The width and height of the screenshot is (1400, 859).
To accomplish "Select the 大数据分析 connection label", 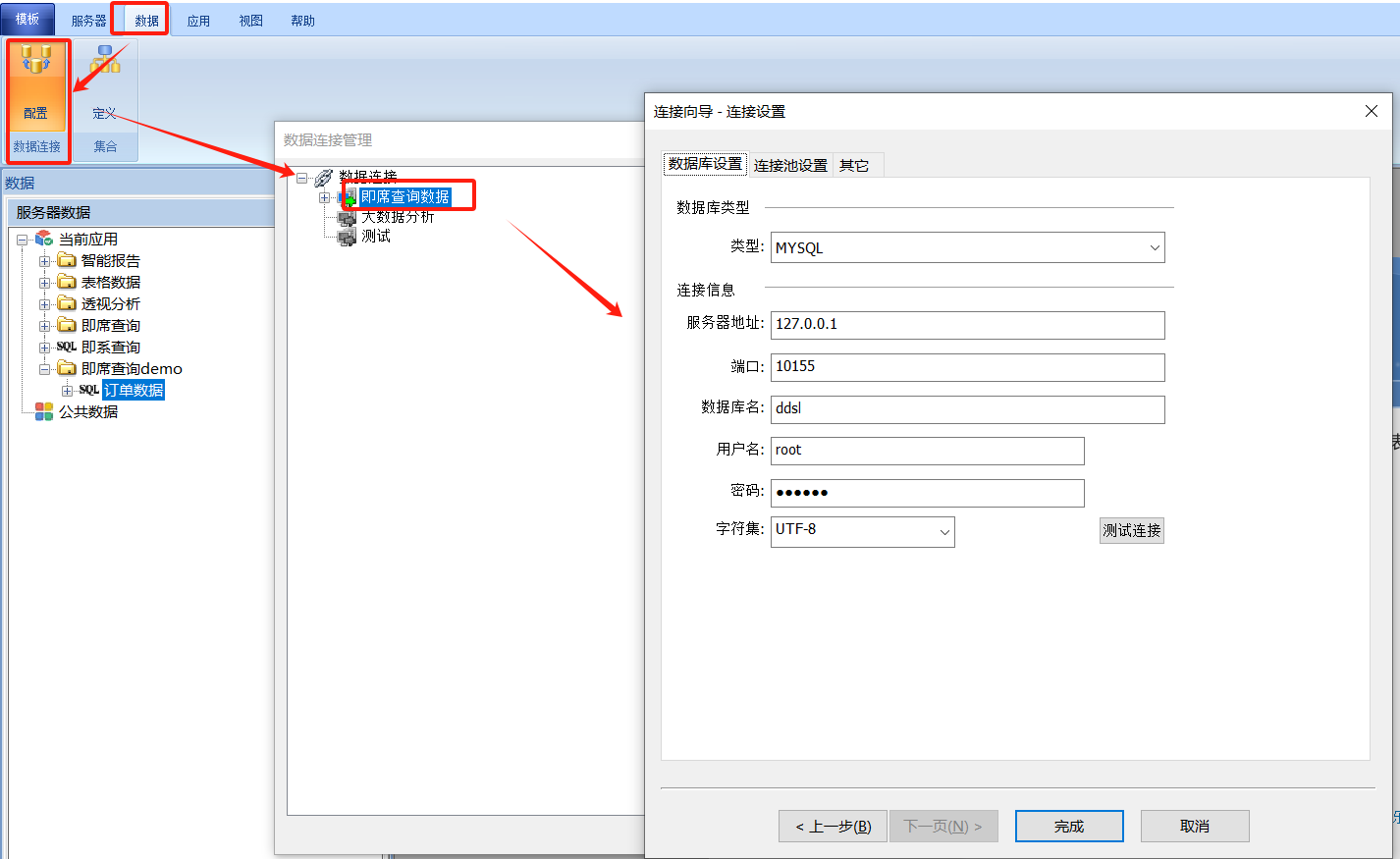I will 398,217.
